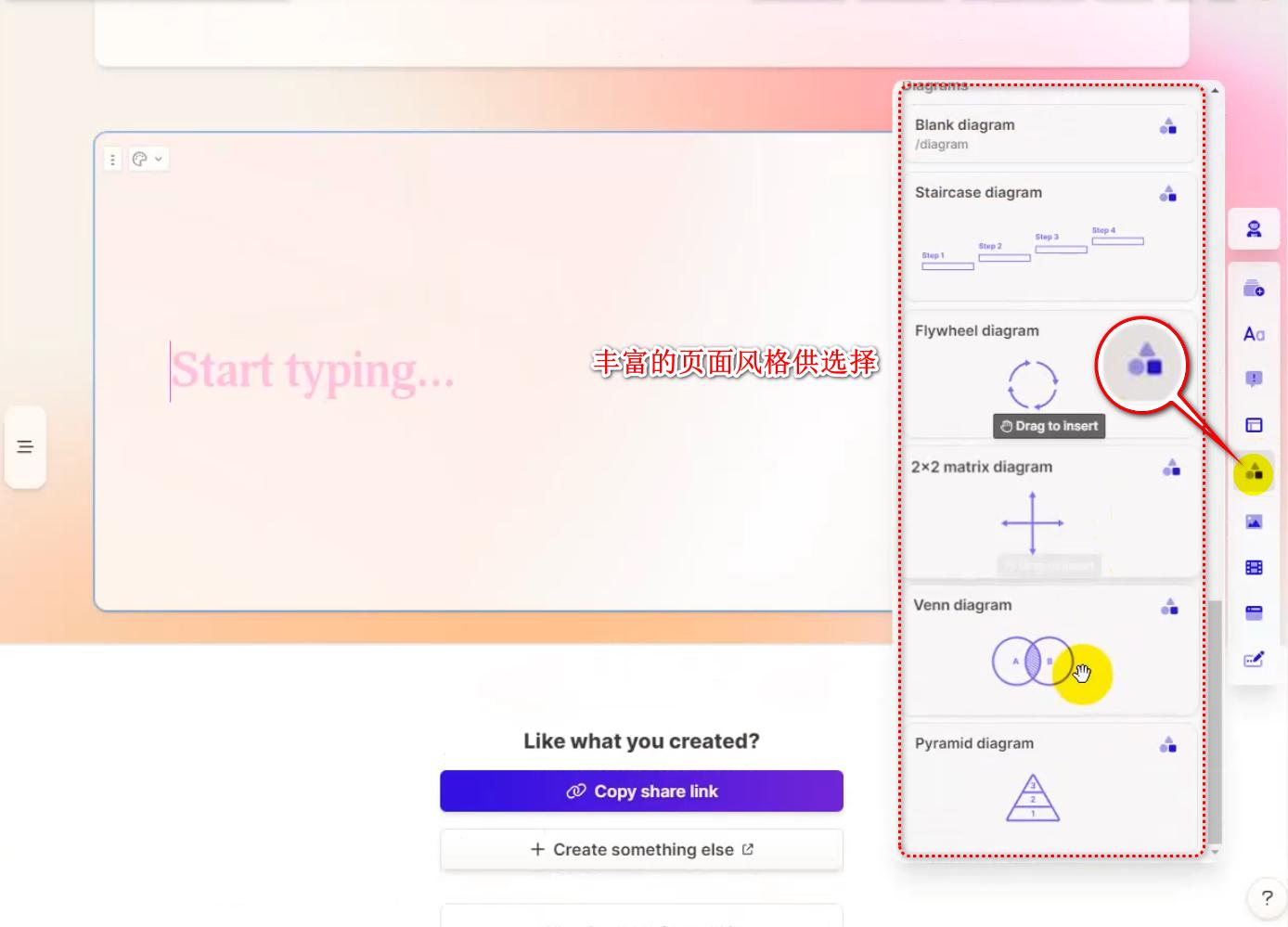Open the three-dot card options menu
This screenshot has width=1288, height=927.
[x=112, y=159]
